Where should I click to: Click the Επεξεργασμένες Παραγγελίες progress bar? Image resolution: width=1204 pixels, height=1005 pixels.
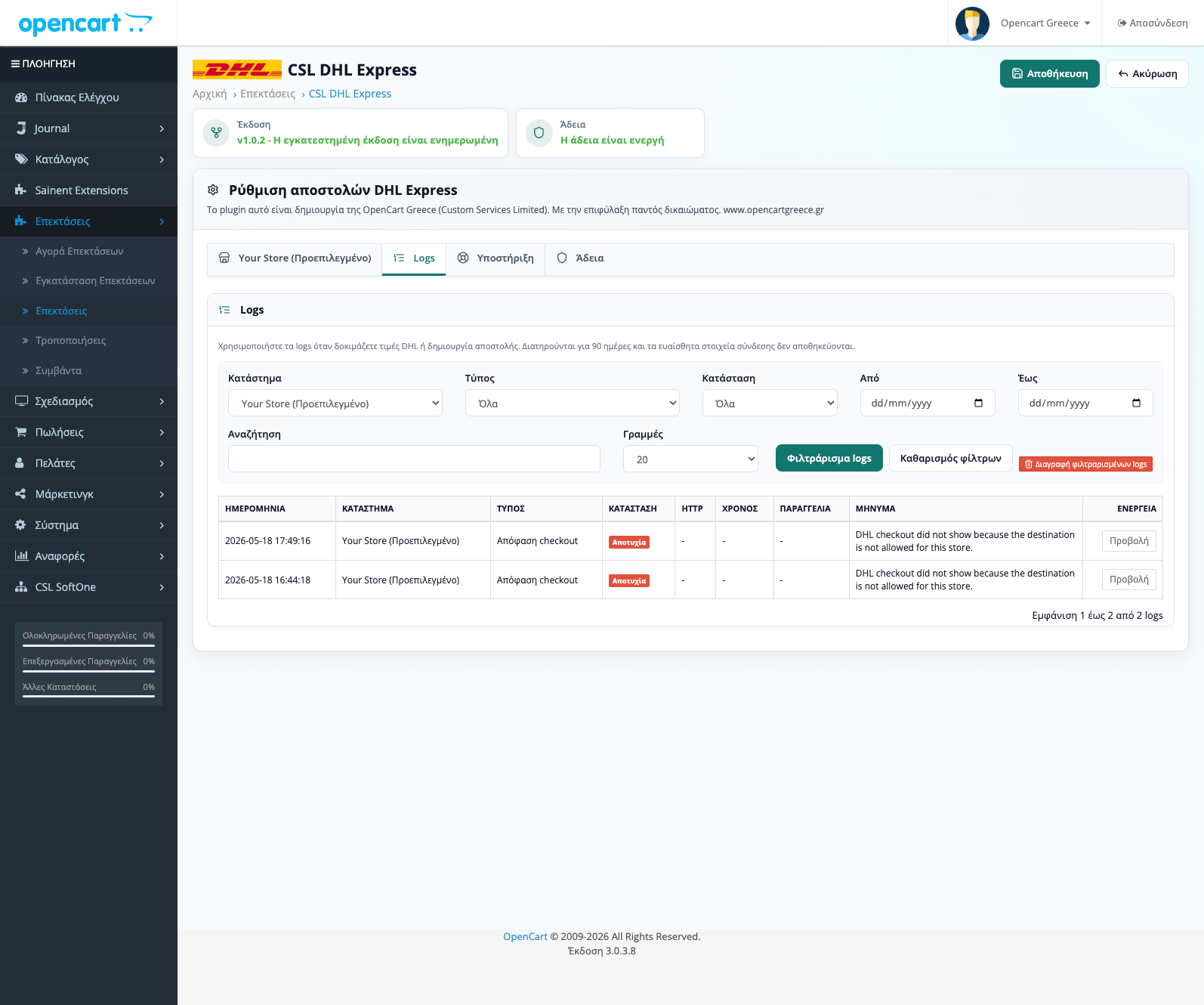click(88, 671)
